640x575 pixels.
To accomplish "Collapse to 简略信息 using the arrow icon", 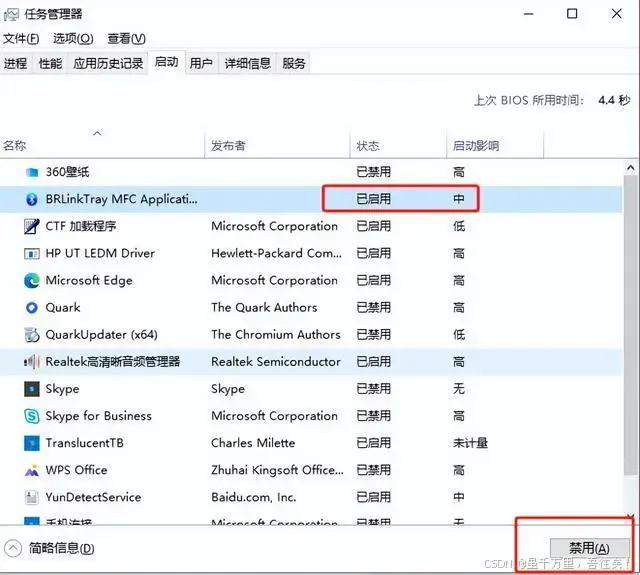I will pyautogui.click(x=13, y=548).
